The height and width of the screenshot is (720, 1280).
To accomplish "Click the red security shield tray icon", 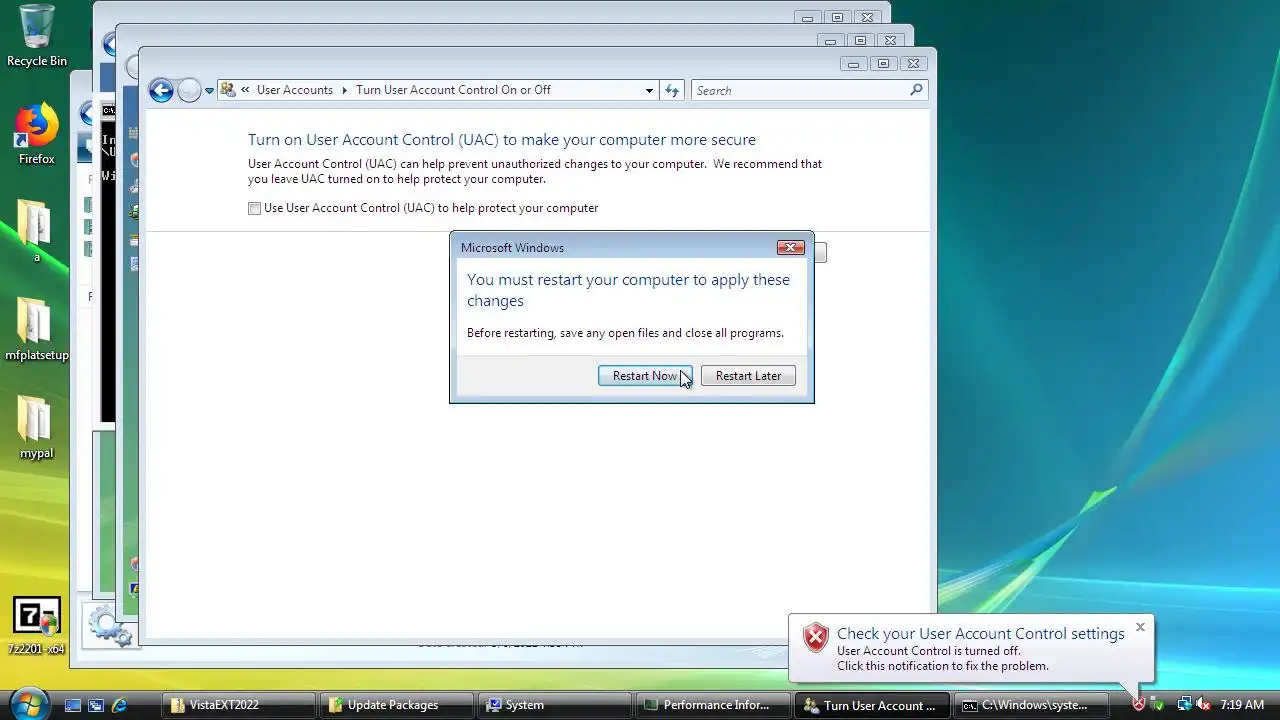I will point(1139,705).
